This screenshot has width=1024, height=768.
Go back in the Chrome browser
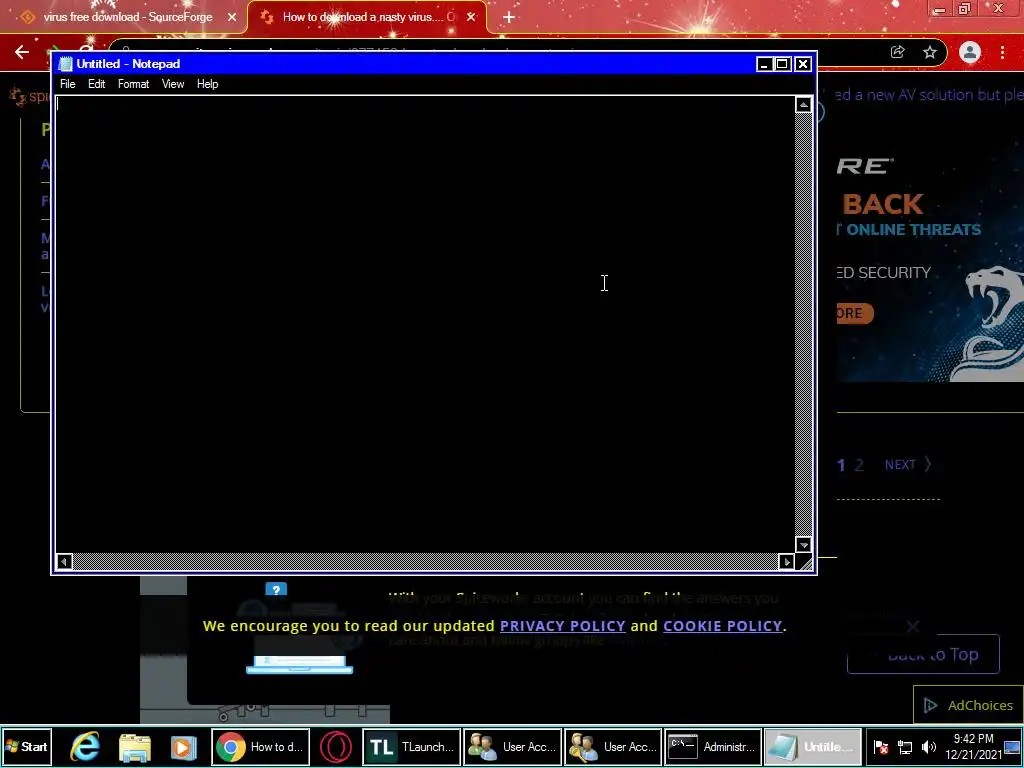click(22, 52)
